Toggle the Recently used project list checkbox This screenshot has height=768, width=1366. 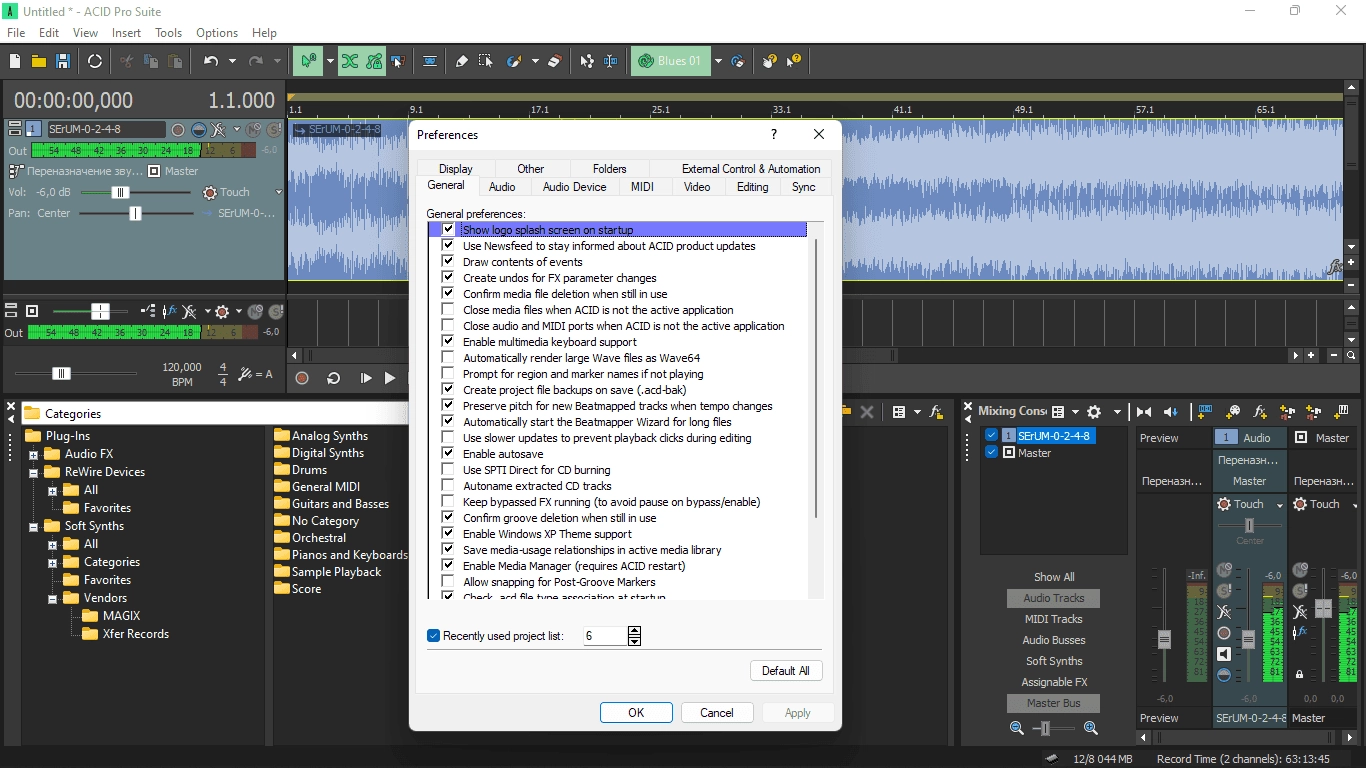pyautogui.click(x=433, y=636)
